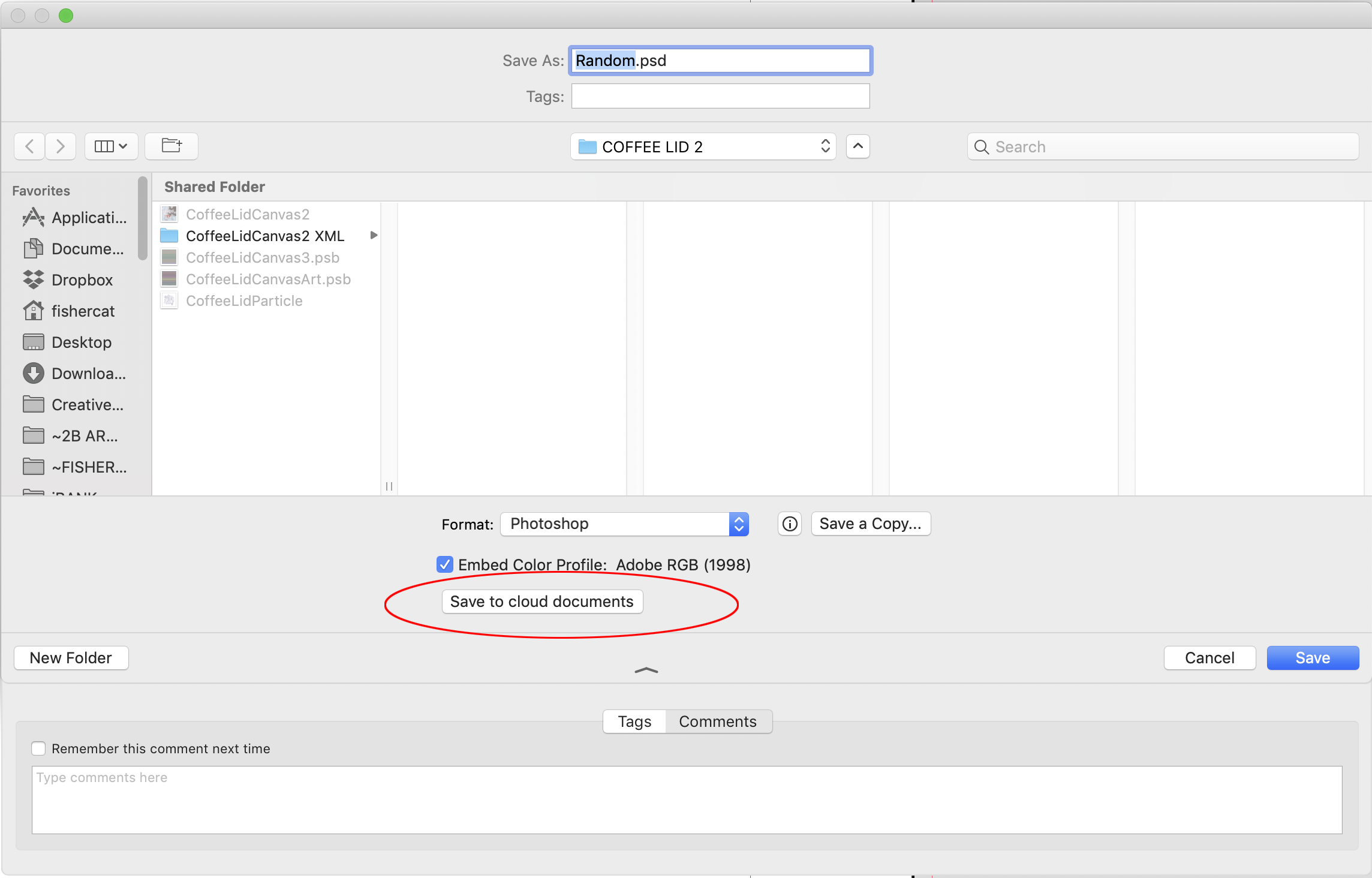Click the new folder icon
Viewport: 1372px width, 878px height.
point(171,146)
